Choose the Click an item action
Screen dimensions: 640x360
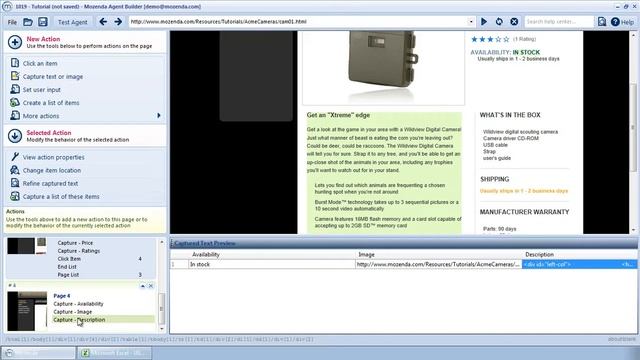click(x=40, y=64)
